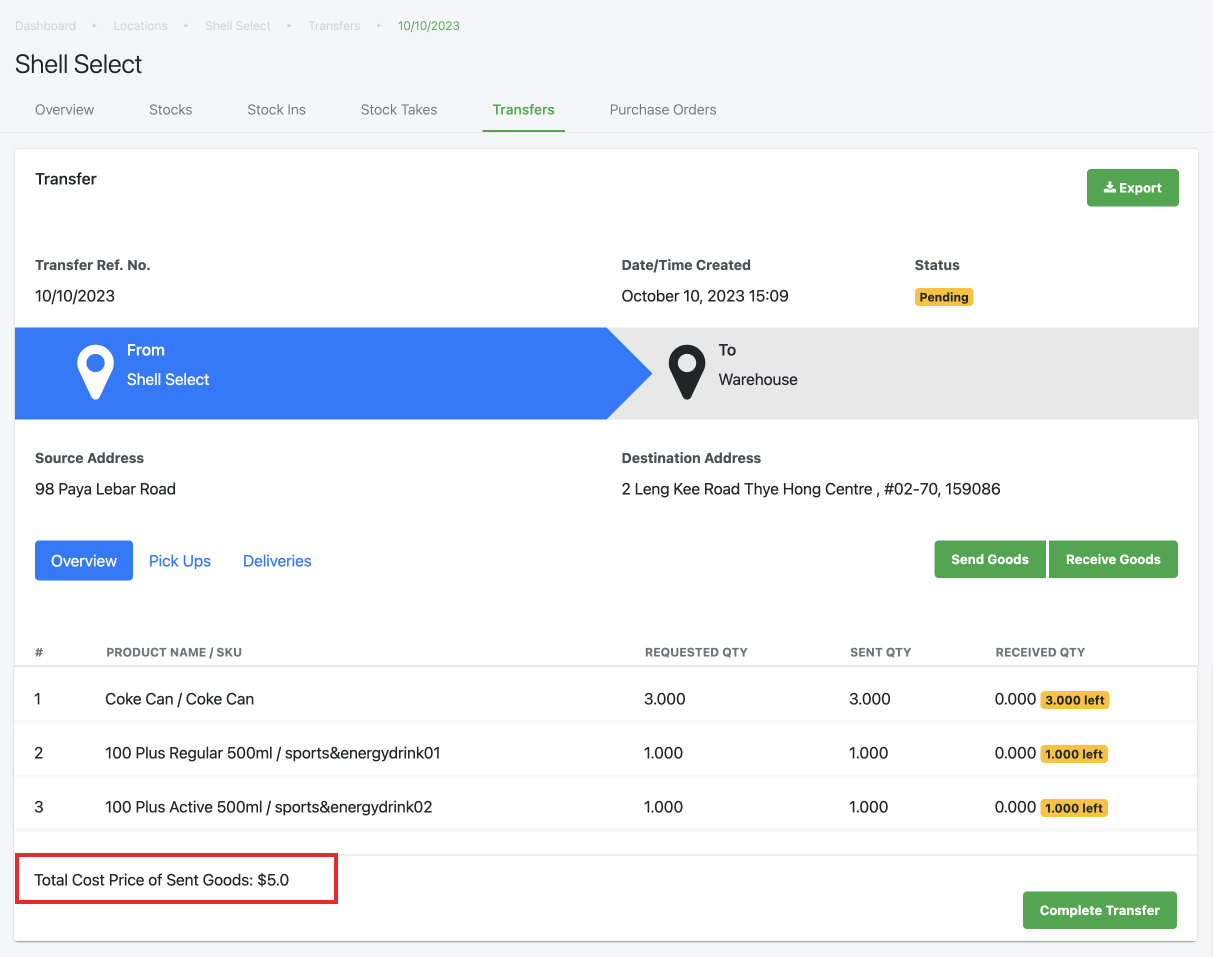
Task: Click the Pending status badge
Action: [944, 297]
